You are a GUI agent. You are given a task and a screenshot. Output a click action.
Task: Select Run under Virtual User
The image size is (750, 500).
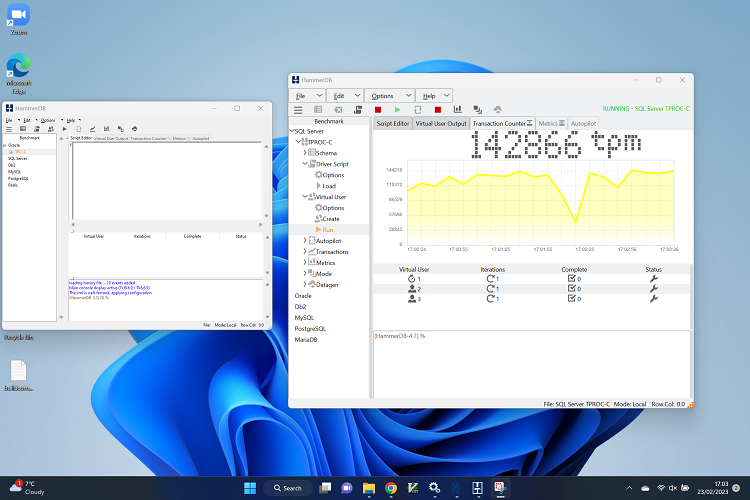(328, 230)
